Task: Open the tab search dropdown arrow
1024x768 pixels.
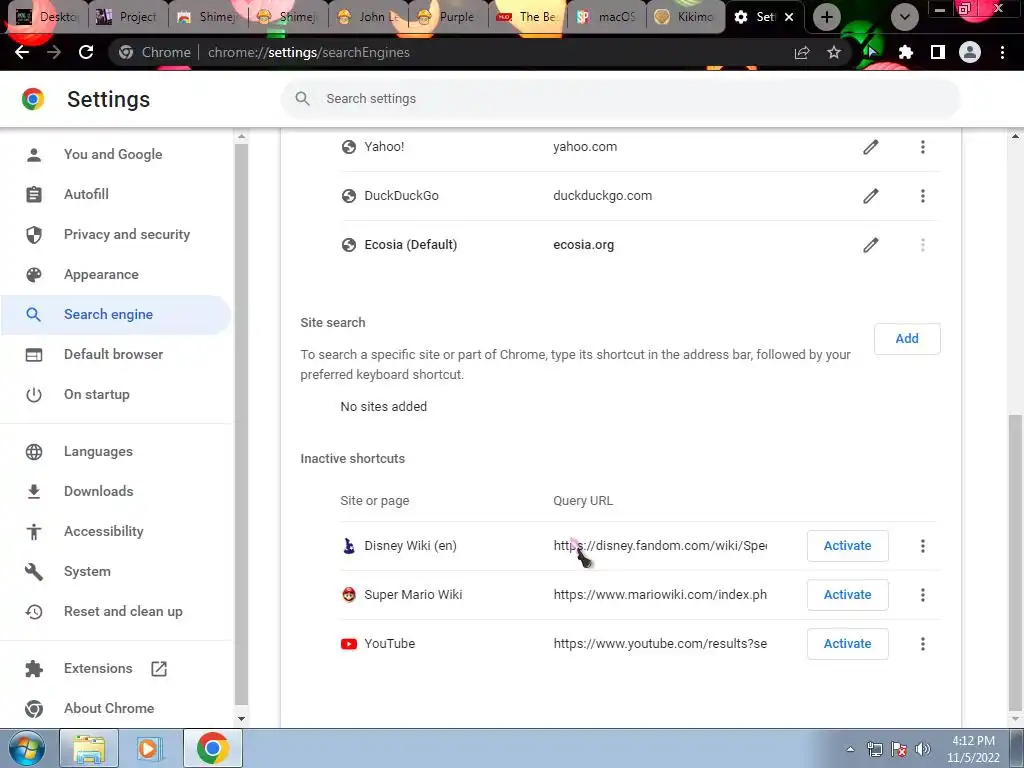Action: (x=904, y=17)
